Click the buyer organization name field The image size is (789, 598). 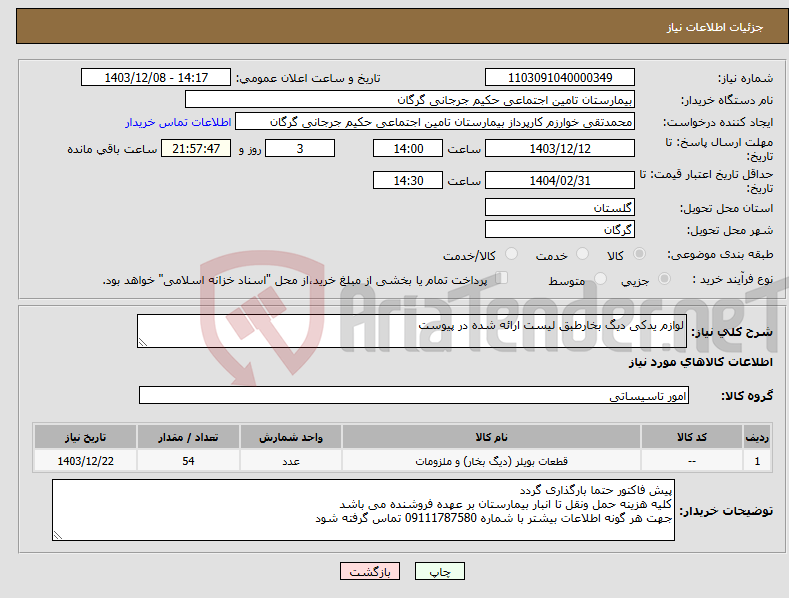(x=410, y=100)
